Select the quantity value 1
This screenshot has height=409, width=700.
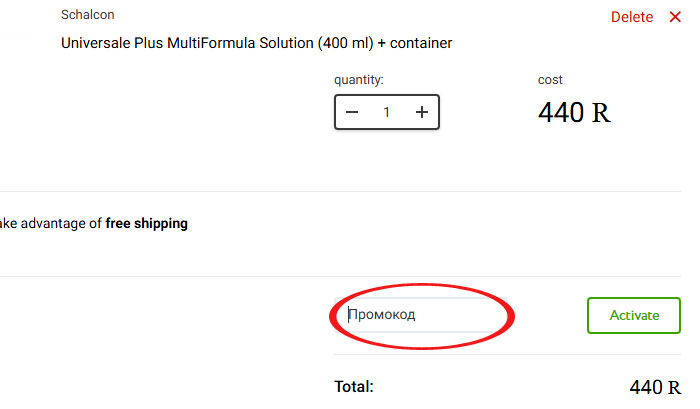coord(387,112)
